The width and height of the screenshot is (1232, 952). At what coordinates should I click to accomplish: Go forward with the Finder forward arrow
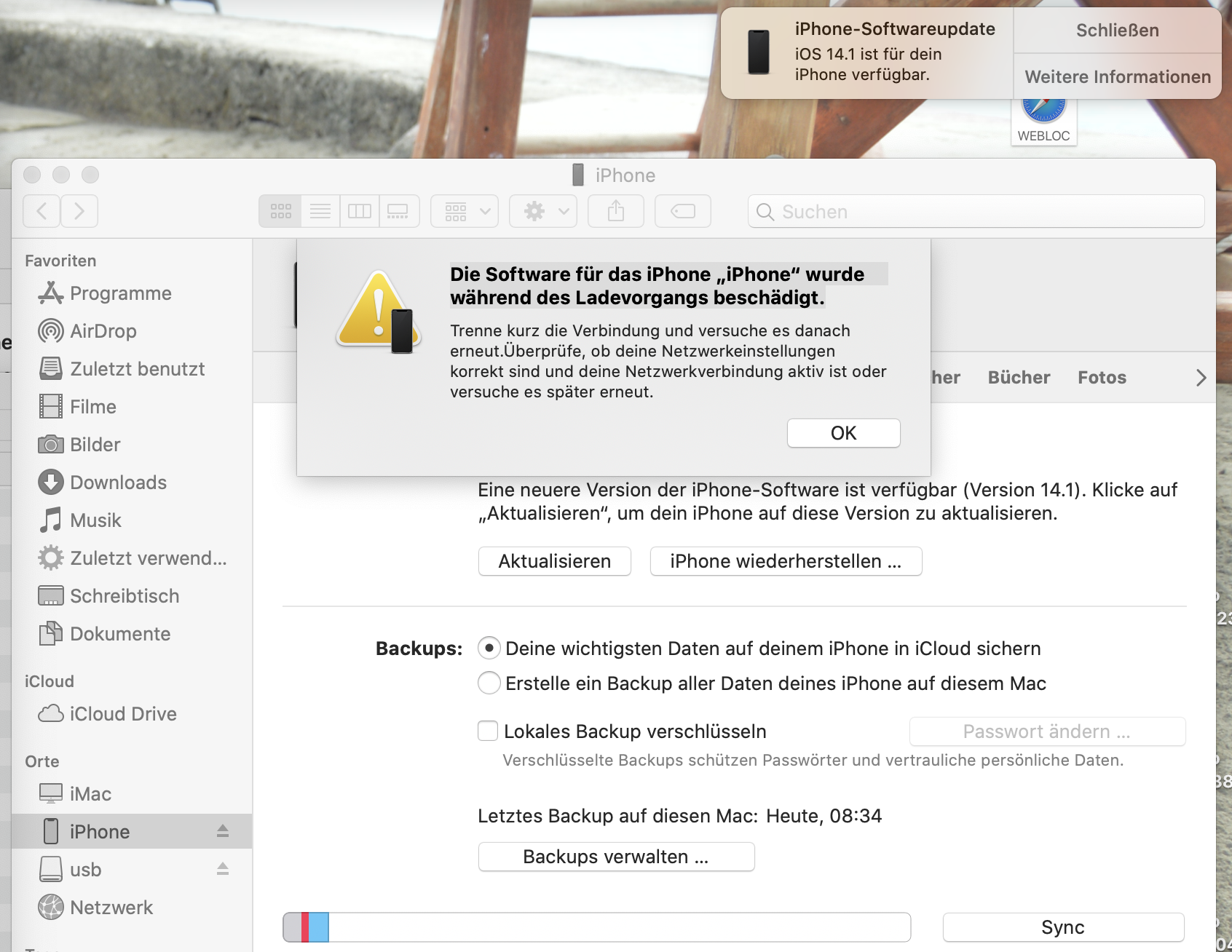79,211
